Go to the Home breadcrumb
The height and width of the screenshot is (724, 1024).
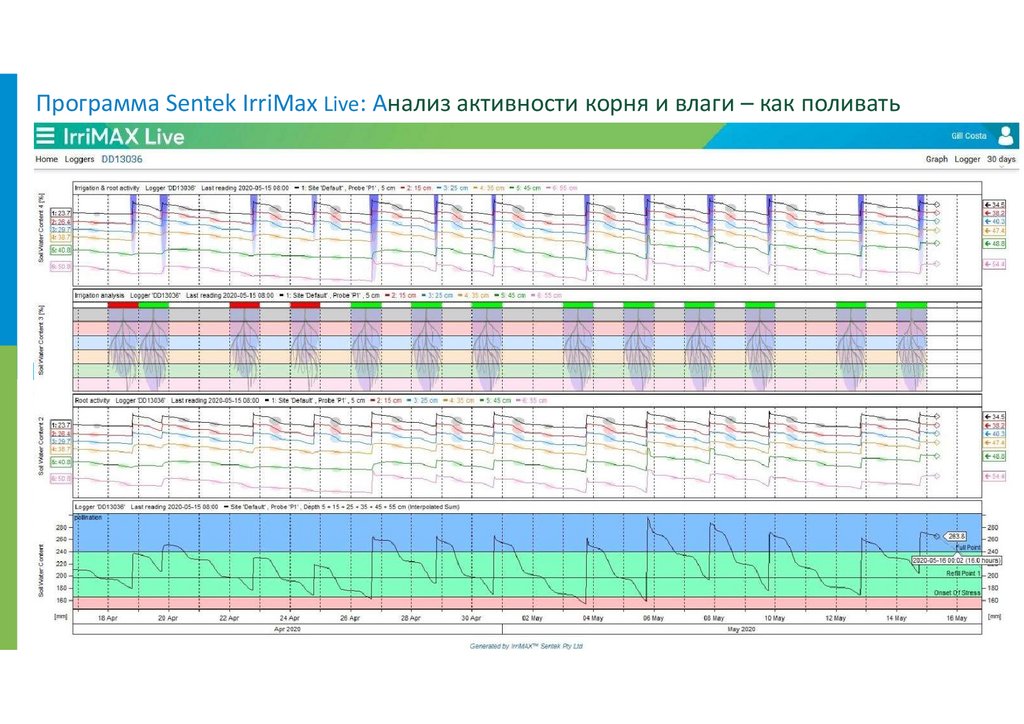click(46, 159)
